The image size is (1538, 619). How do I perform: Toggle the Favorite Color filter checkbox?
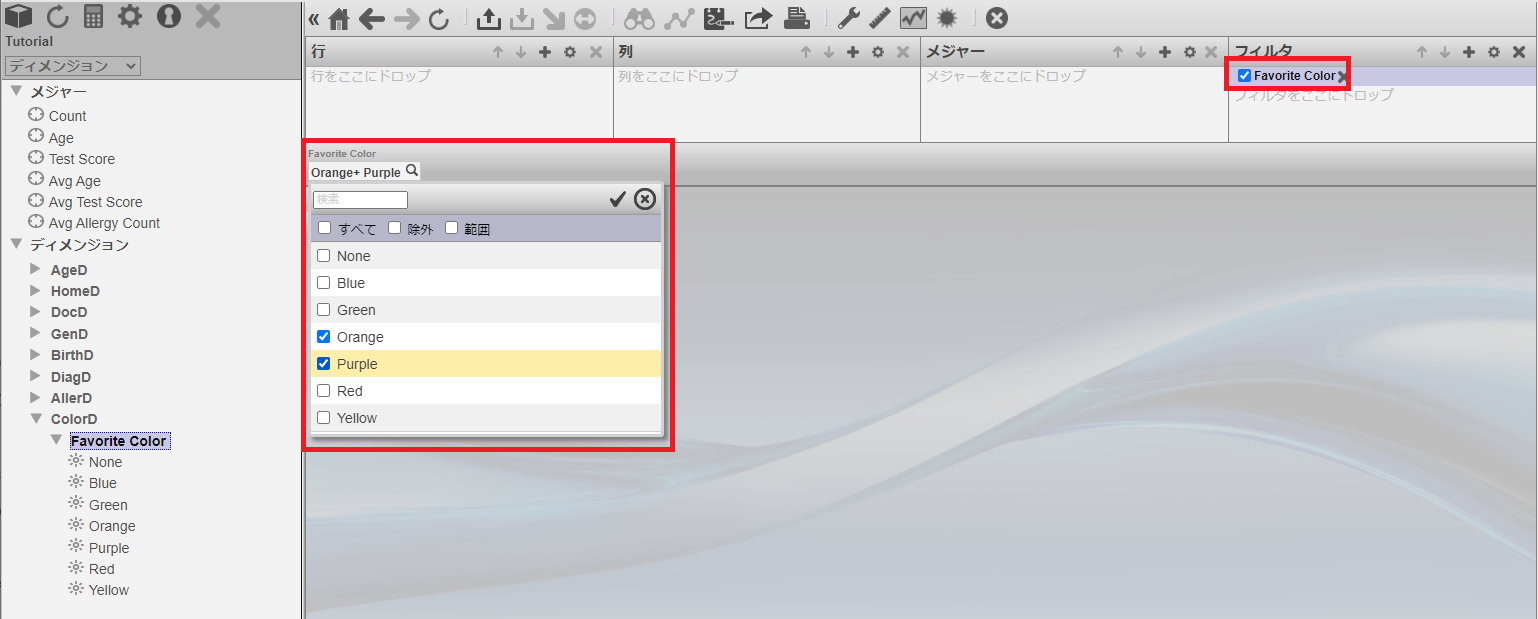click(1244, 76)
